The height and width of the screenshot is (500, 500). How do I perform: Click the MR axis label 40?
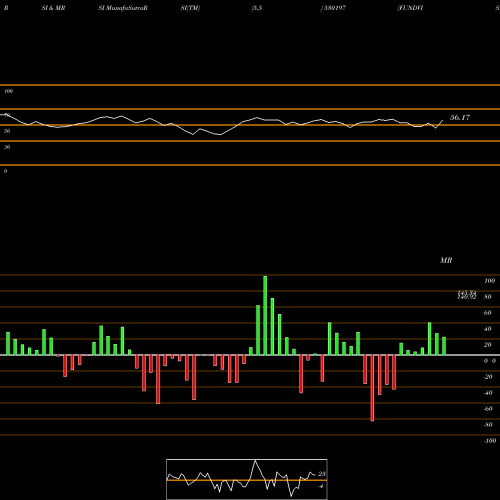pyautogui.click(x=487, y=329)
